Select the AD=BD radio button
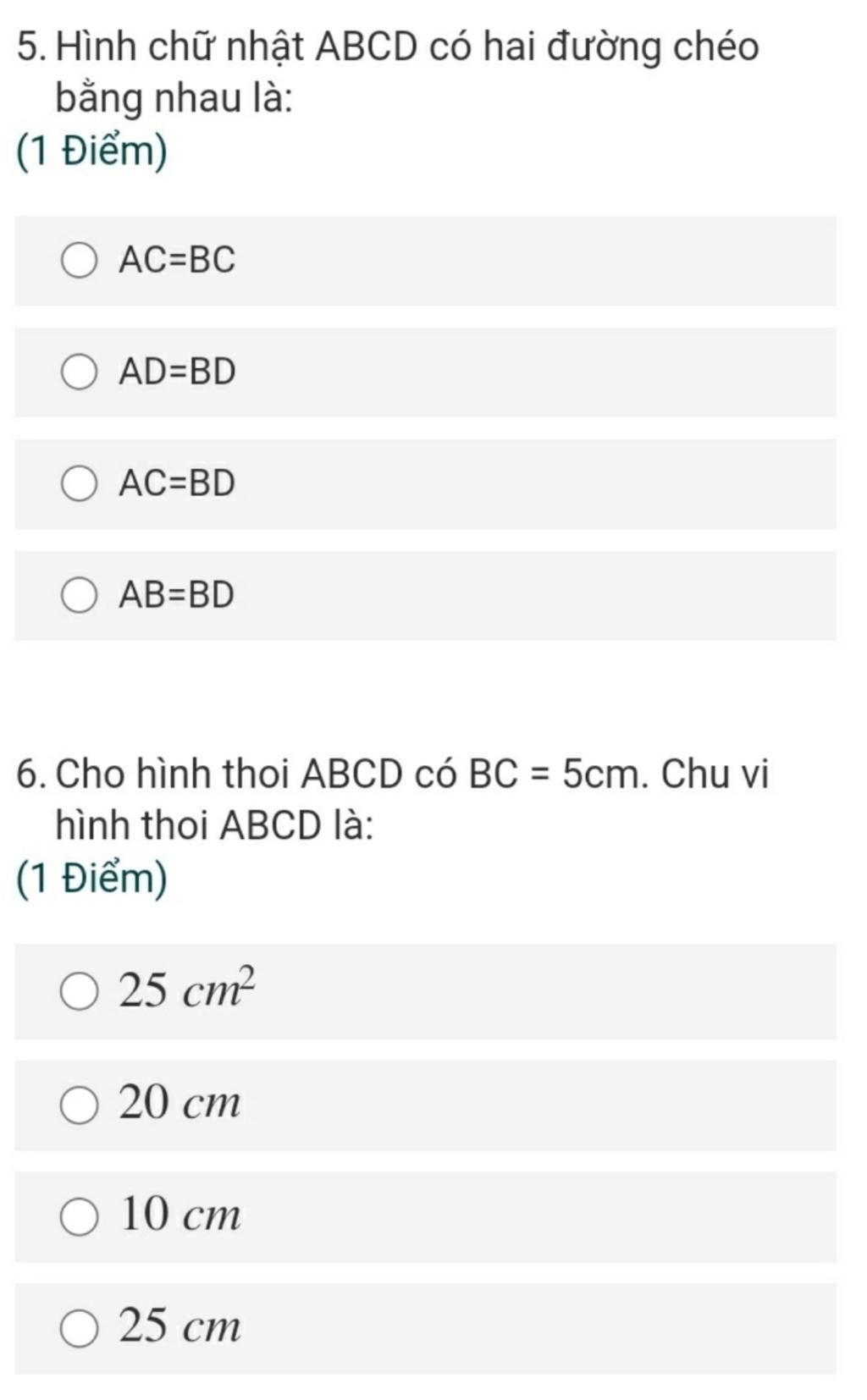This screenshot has height=1400, width=867. point(79,372)
